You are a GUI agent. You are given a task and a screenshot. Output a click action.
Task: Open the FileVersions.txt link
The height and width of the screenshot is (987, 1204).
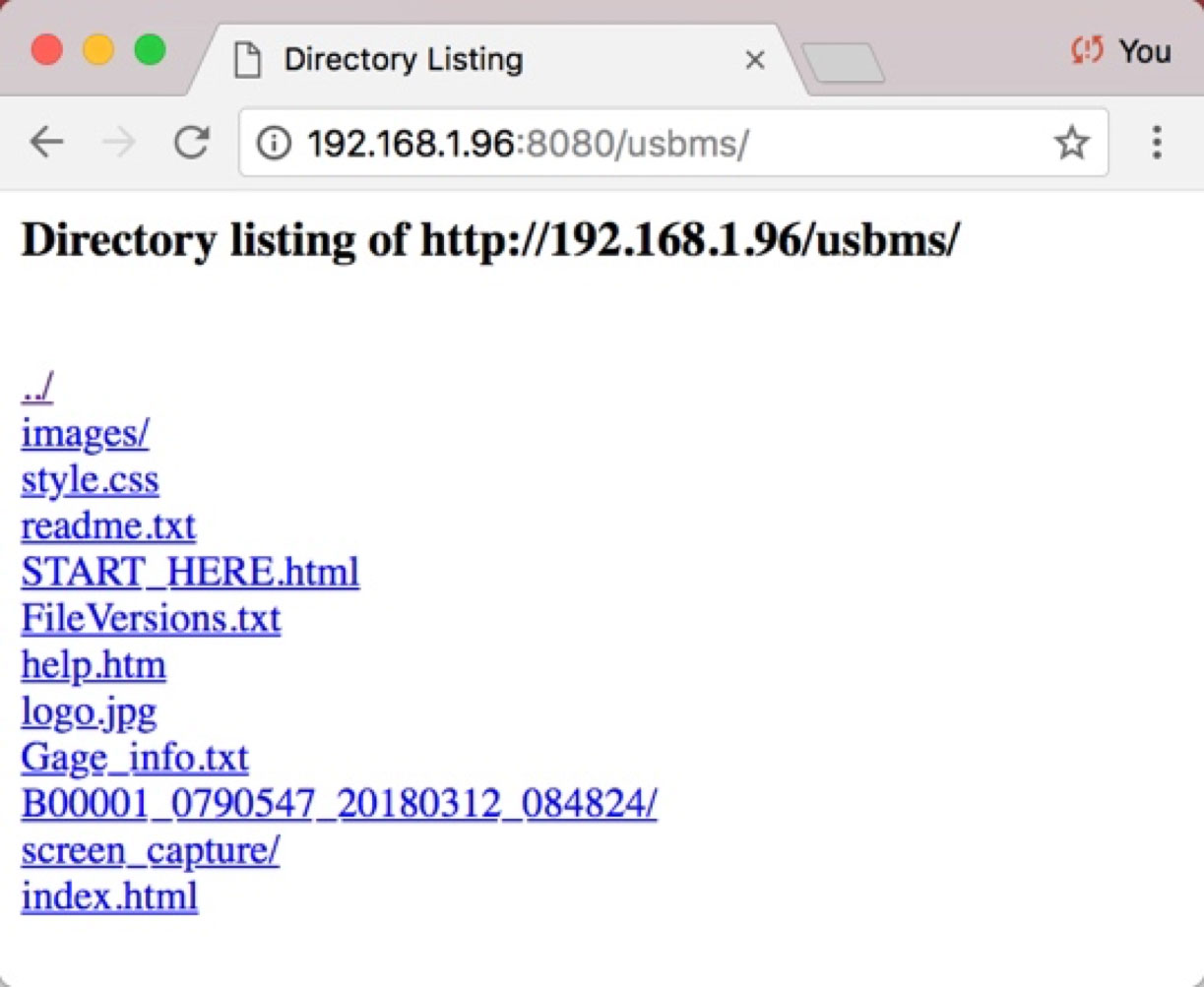pos(151,619)
